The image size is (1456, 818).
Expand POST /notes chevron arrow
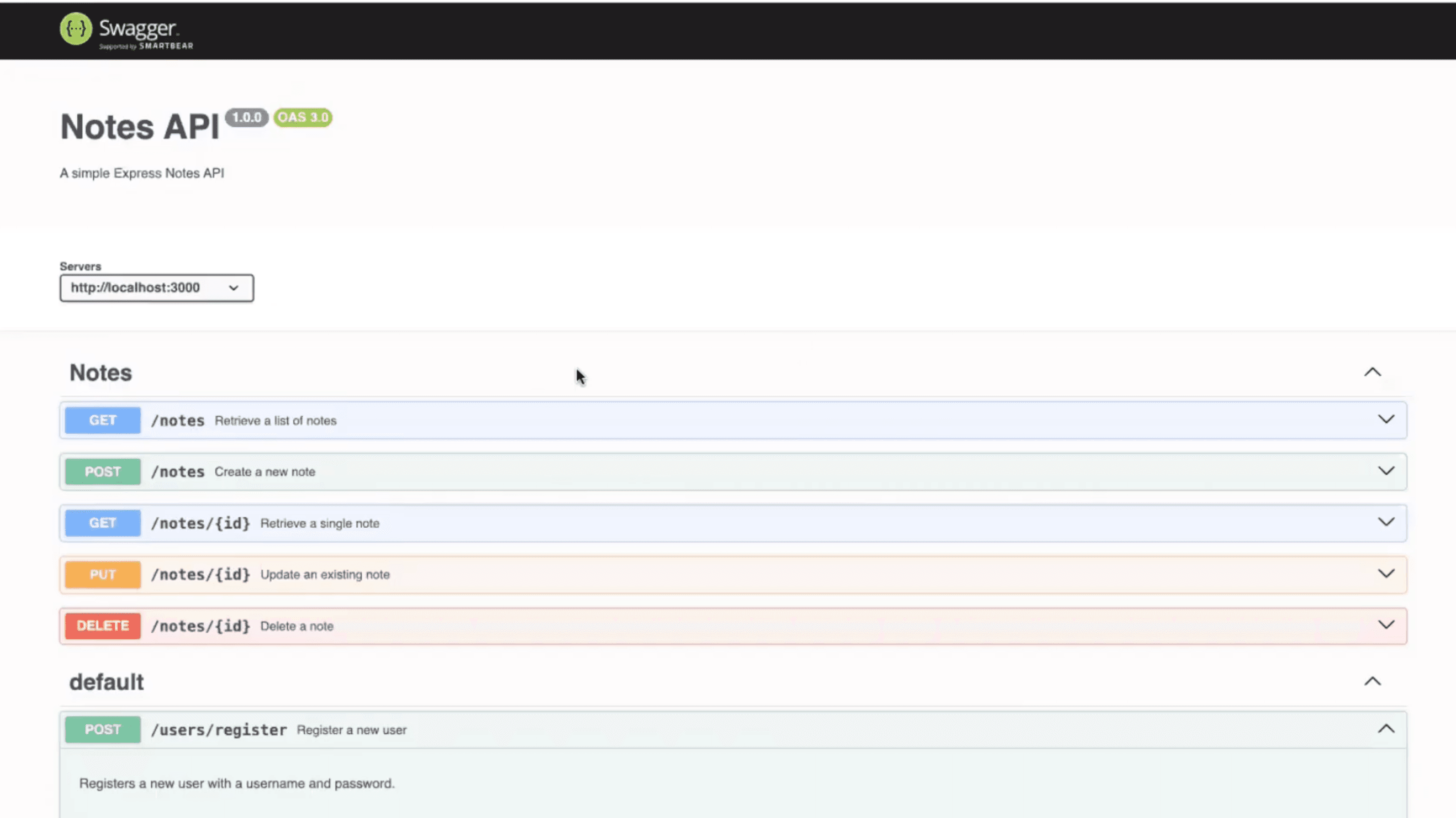(x=1386, y=471)
